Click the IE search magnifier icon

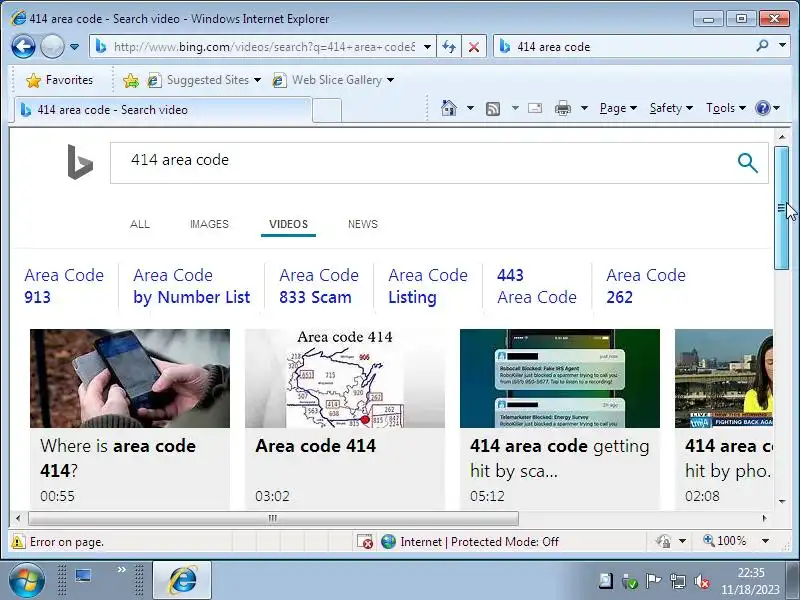coord(762,46)
